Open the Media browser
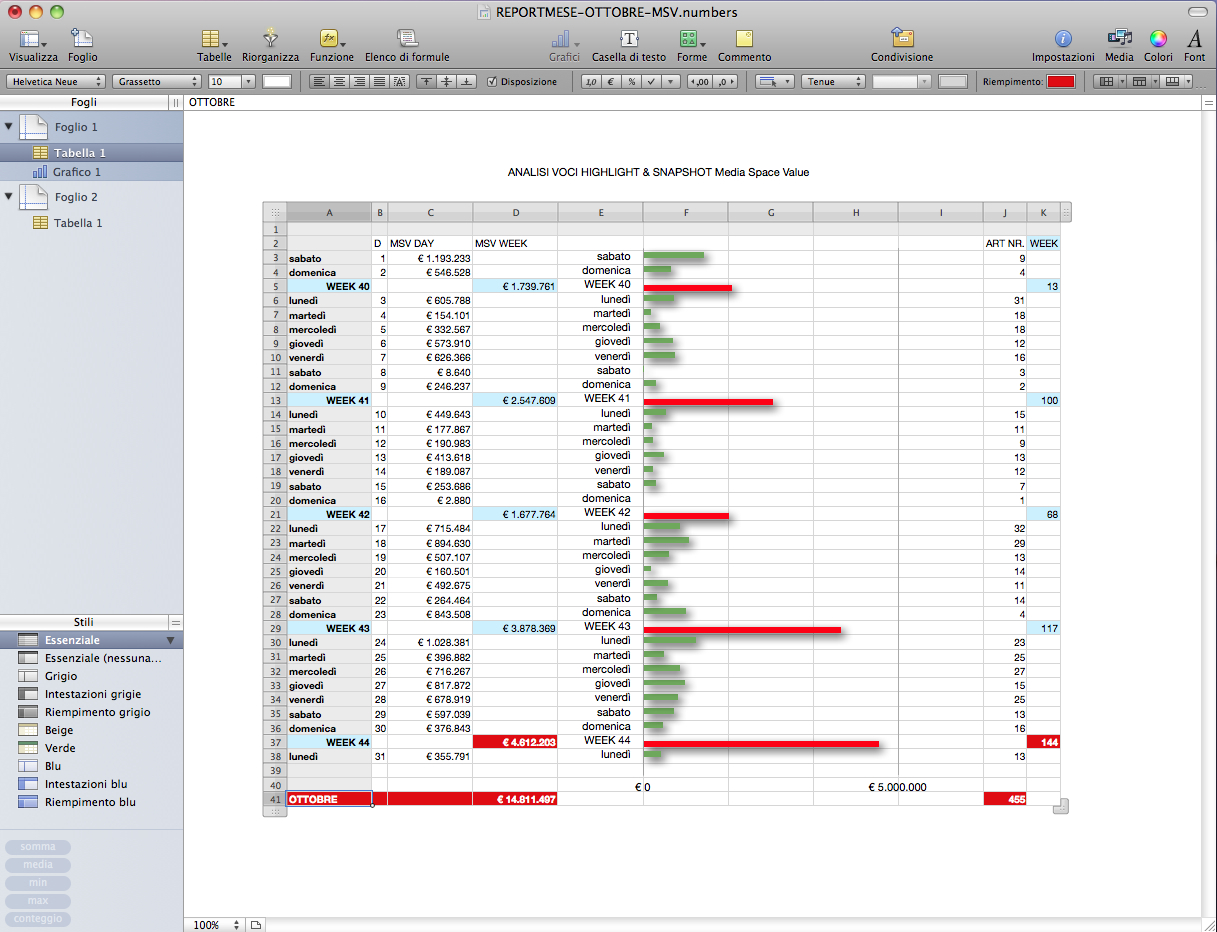This screenshot has height=932, width=1217. click(x=1119, y=39)
